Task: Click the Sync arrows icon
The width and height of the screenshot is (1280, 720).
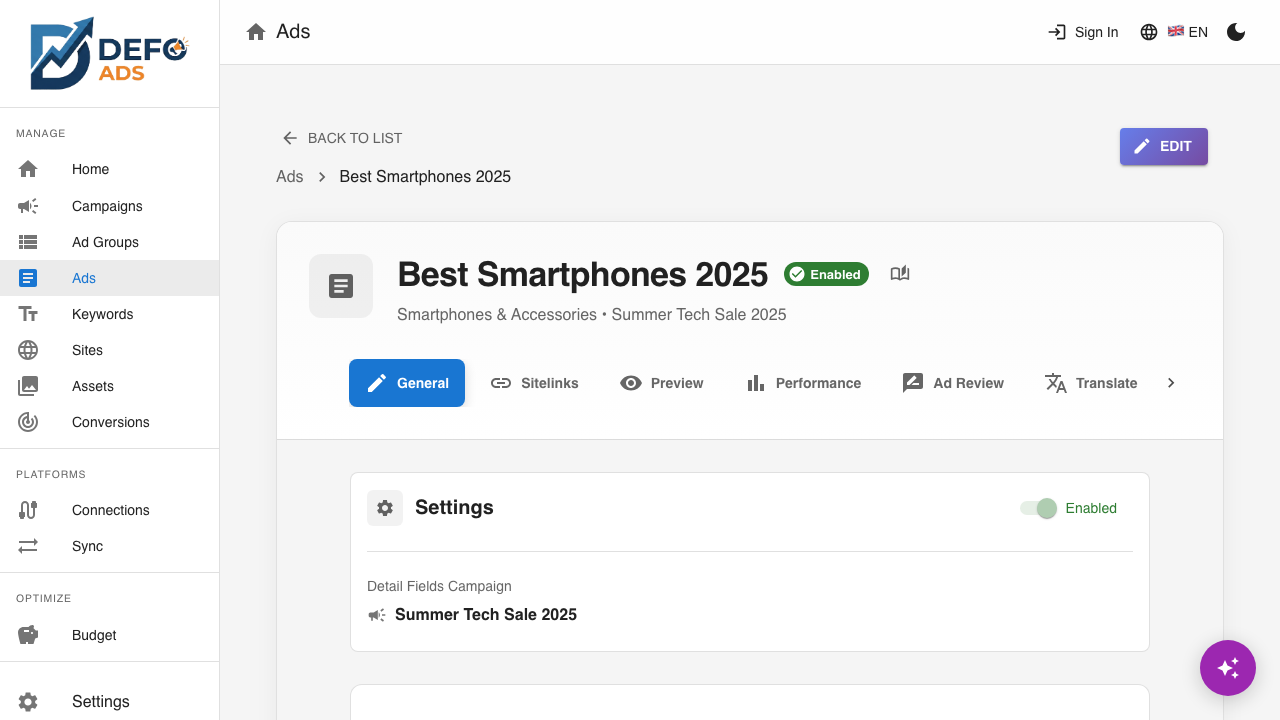Action: [x=28, y=546]
